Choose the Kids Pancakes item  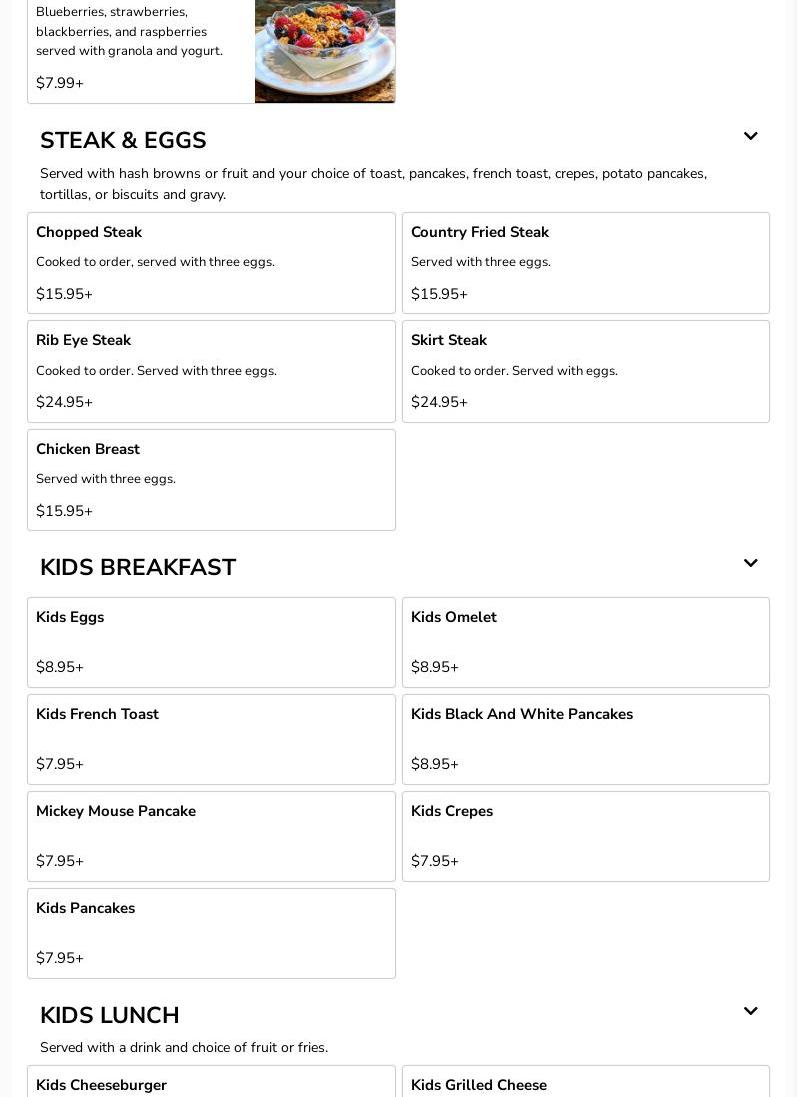(211, 933)
